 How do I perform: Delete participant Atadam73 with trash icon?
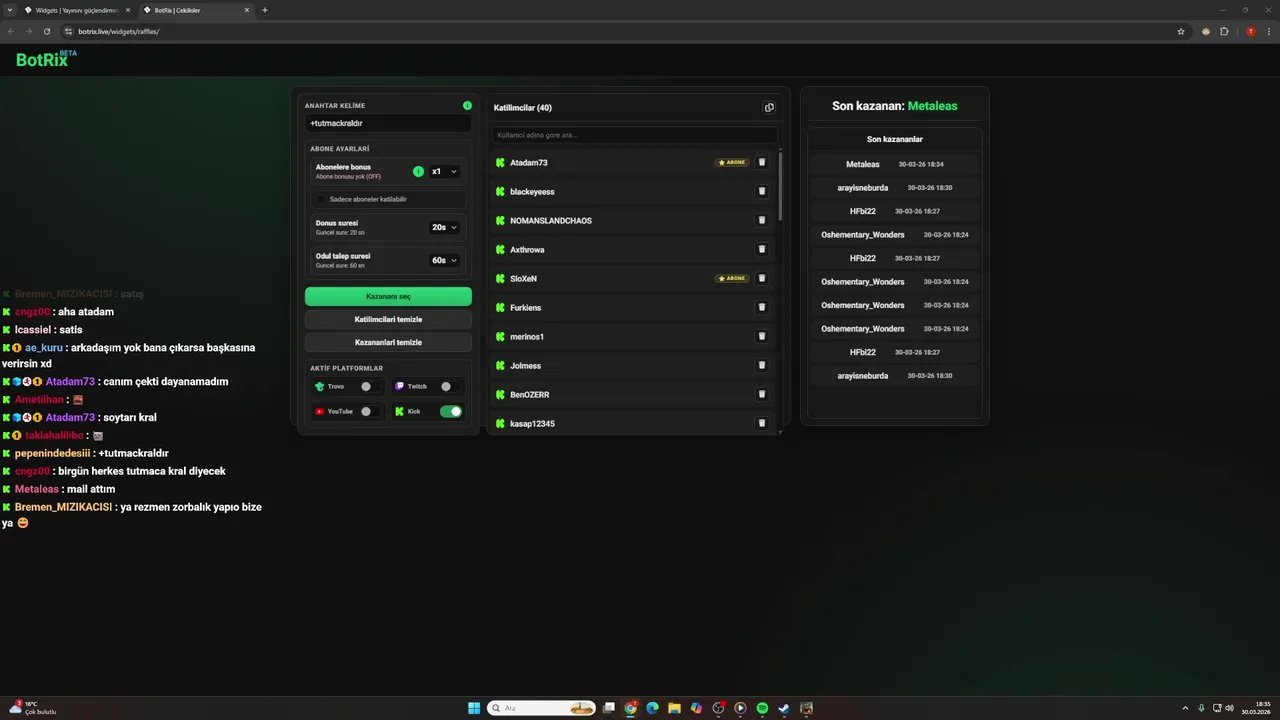pyautogui.click(x=762, y=162)
